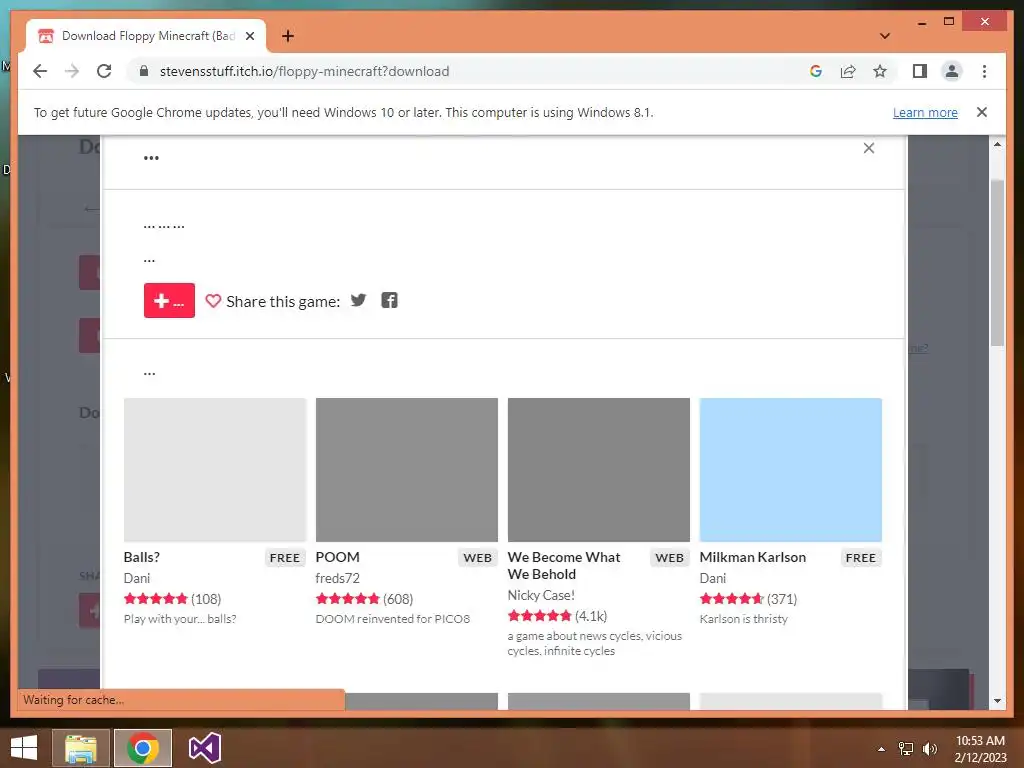
Task: Click the Chrome taskbar icon
Action: 143,748
